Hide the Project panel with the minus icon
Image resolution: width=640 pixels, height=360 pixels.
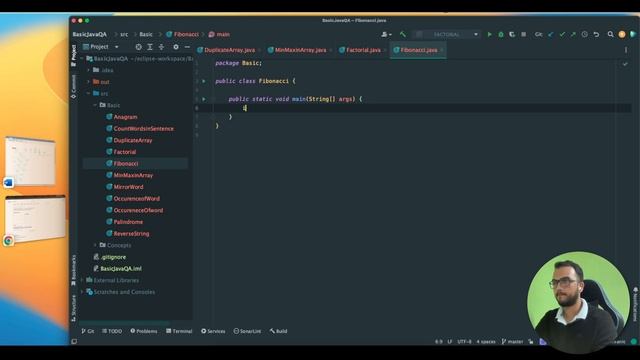pyautogui.click(x=187, y=47)
